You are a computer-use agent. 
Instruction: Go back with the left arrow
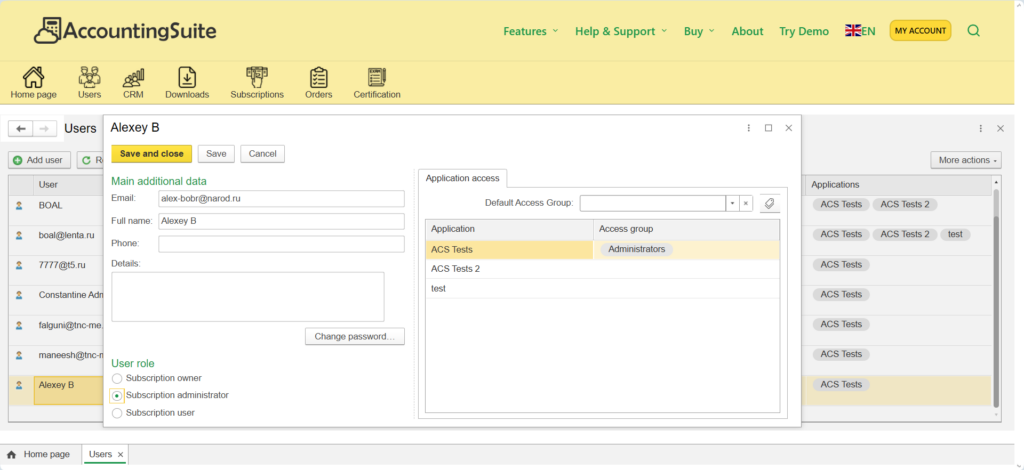21,129
